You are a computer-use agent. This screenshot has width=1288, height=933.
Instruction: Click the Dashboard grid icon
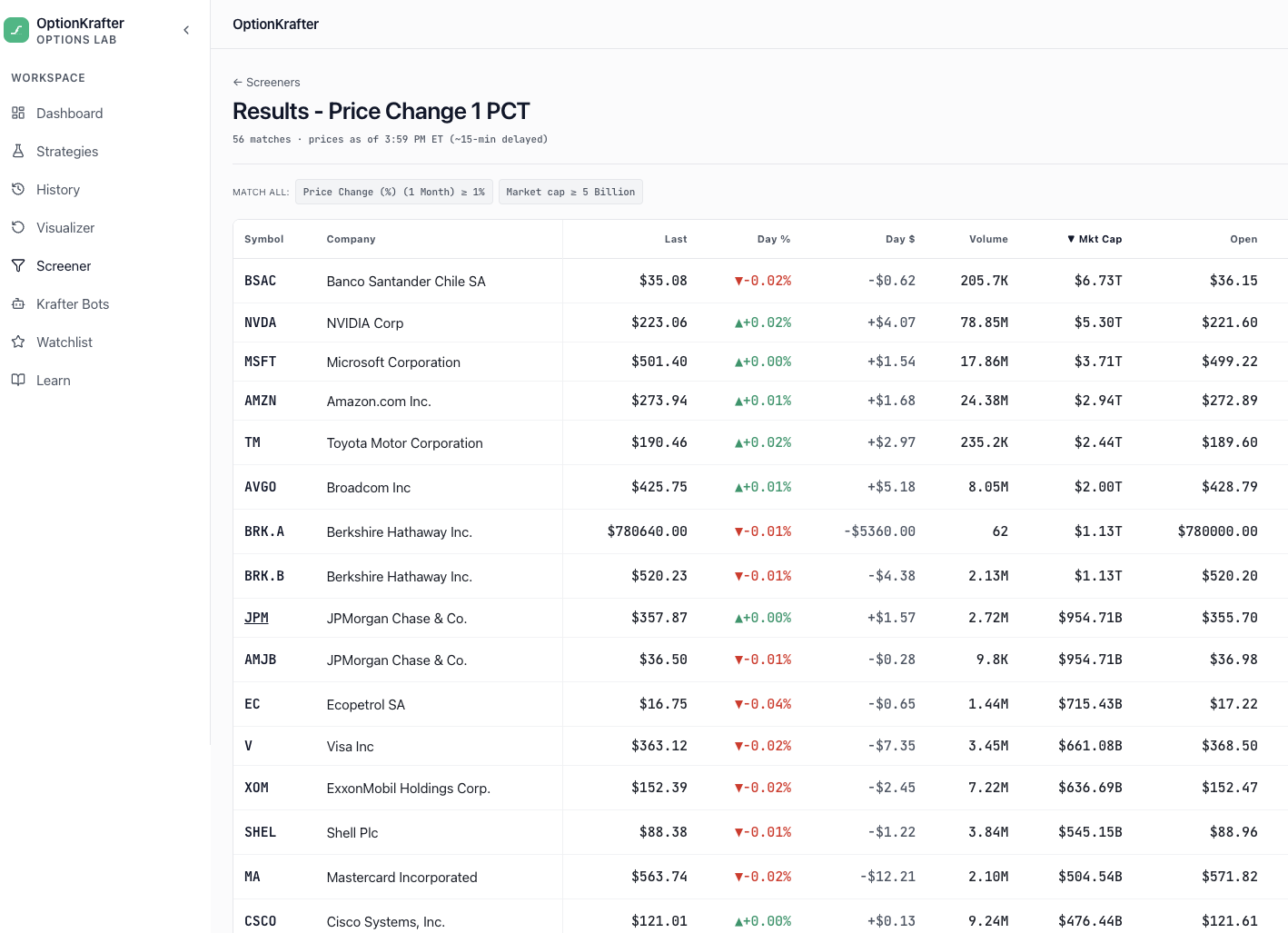click(x=18, y=113)
